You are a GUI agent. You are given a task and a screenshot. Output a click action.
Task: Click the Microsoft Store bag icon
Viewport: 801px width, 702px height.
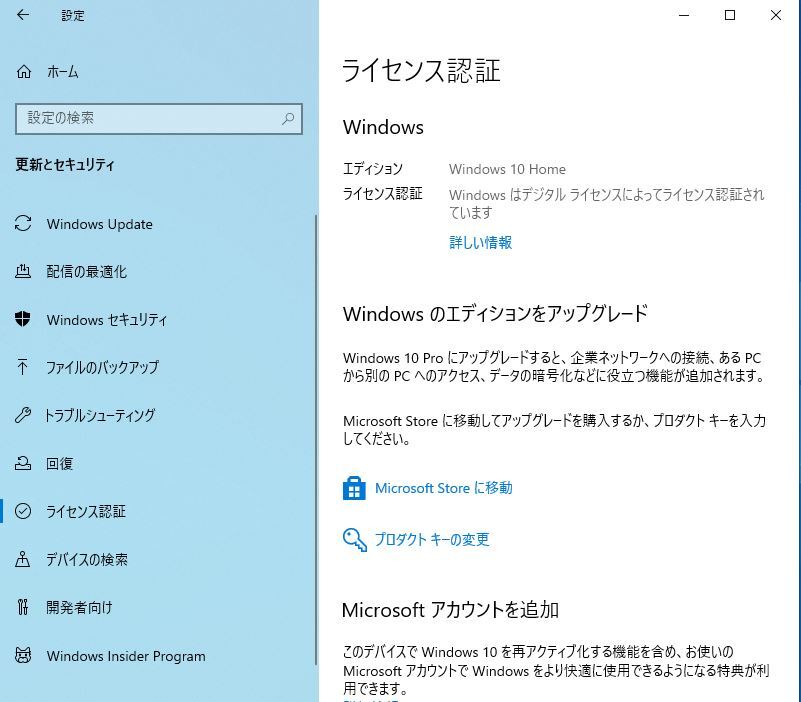pos(354,488)
